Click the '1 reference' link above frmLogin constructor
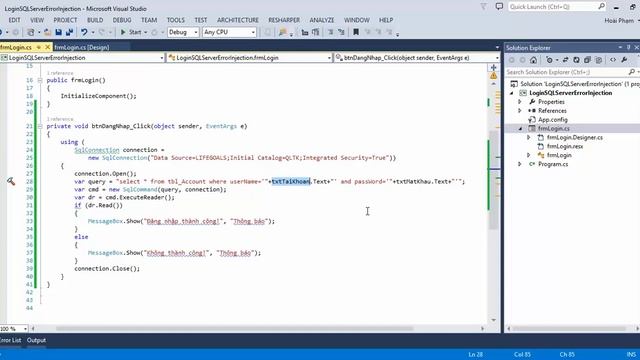This screenshot has height=360, width=640. coord(60,73)
